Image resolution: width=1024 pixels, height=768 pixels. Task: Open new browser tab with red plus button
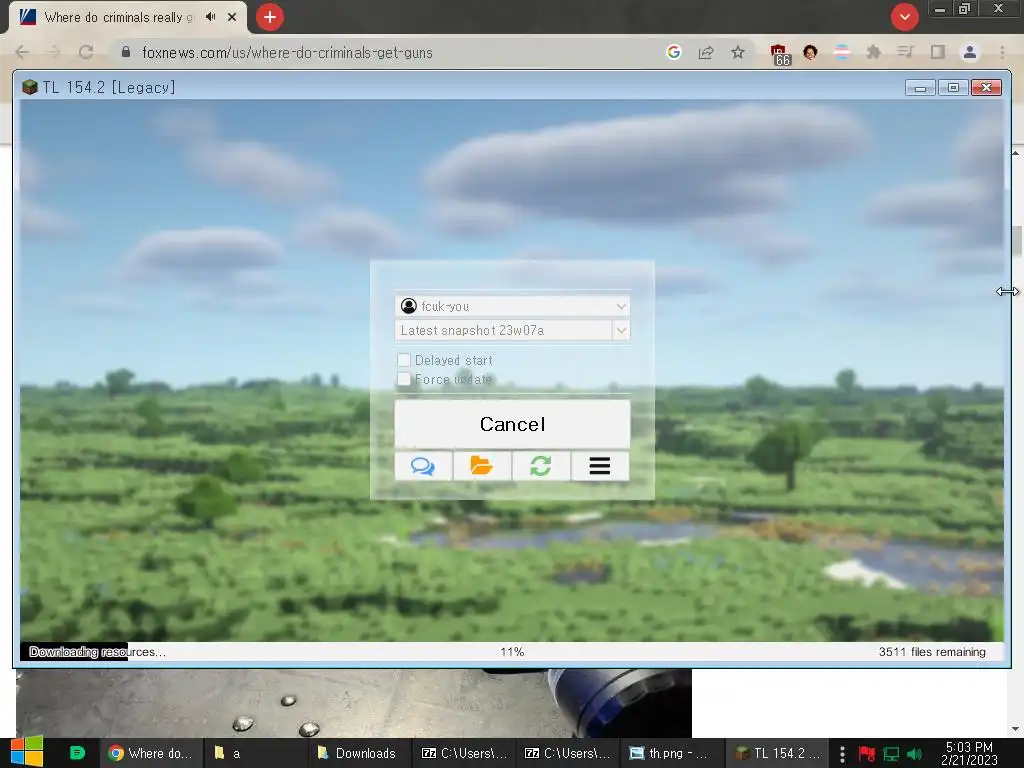click(270, 17)
